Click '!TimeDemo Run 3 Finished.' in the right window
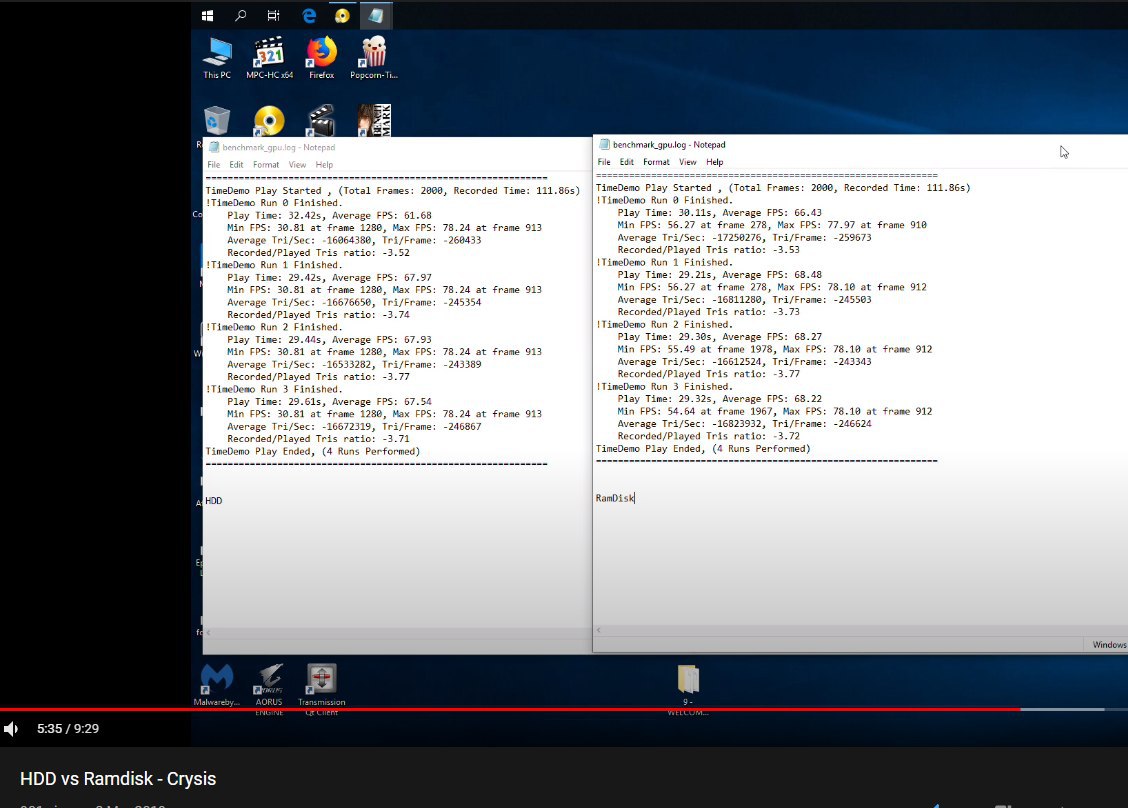Viewport: 1128px width, 808px height. (x=664, y=386)
